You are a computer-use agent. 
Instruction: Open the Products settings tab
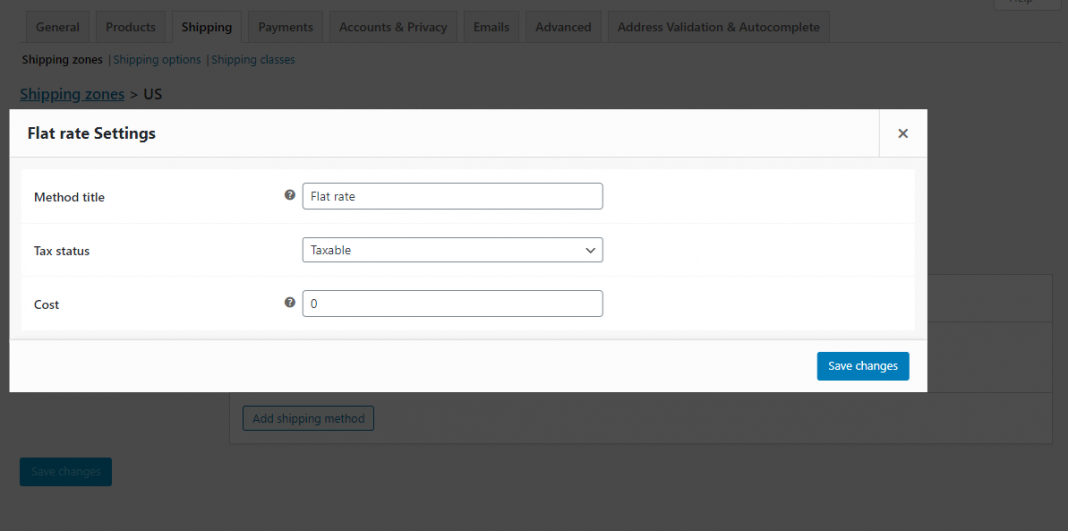131,27
